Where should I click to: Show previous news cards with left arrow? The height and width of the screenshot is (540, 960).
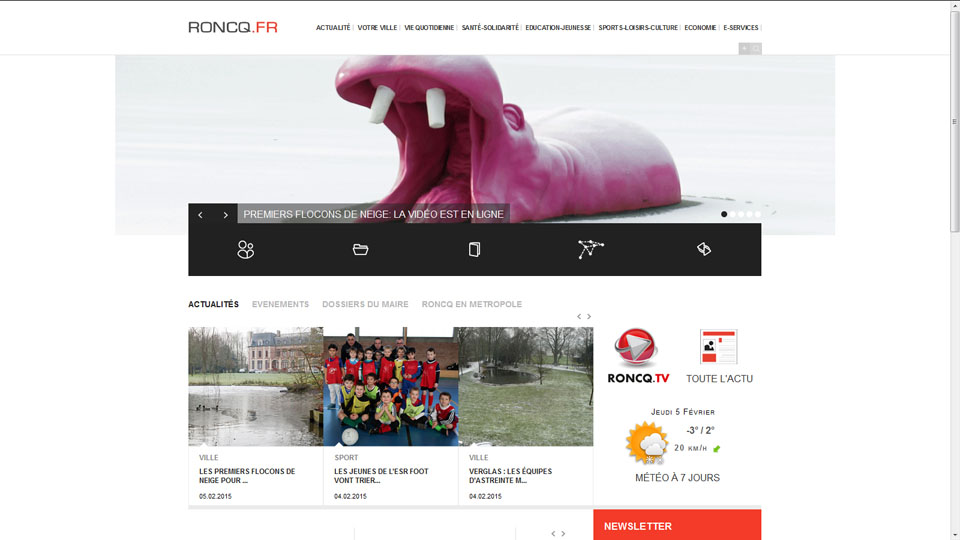point(579,317)
